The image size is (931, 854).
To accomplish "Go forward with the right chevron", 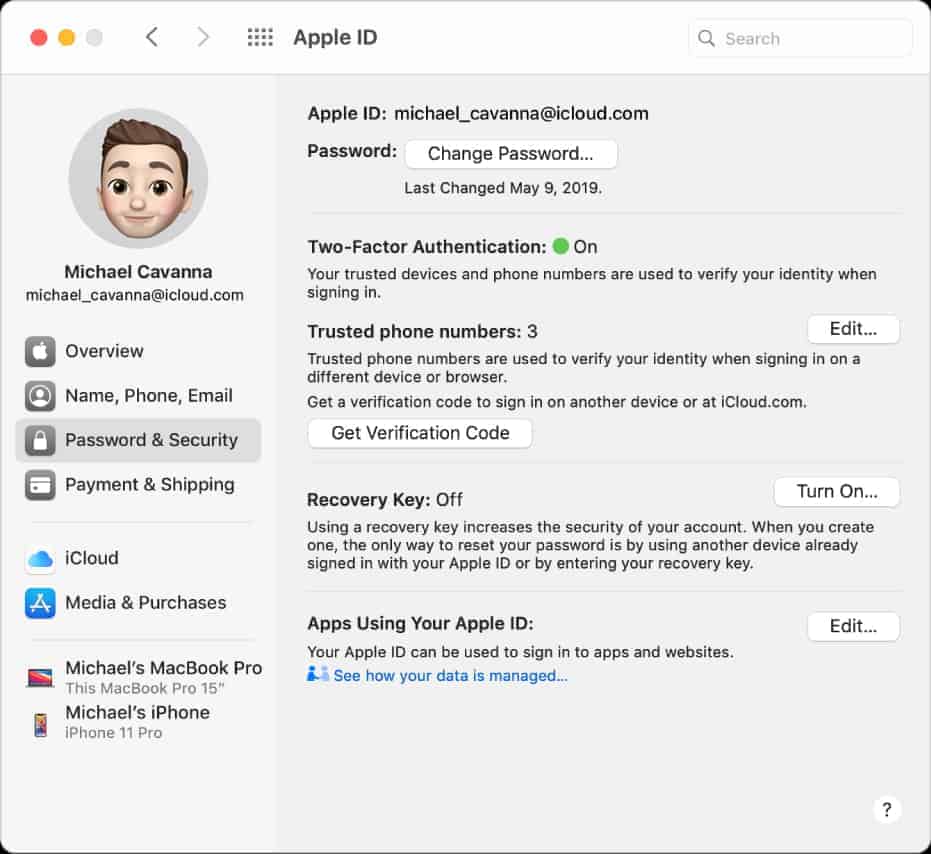I will [x=203, y=37].
